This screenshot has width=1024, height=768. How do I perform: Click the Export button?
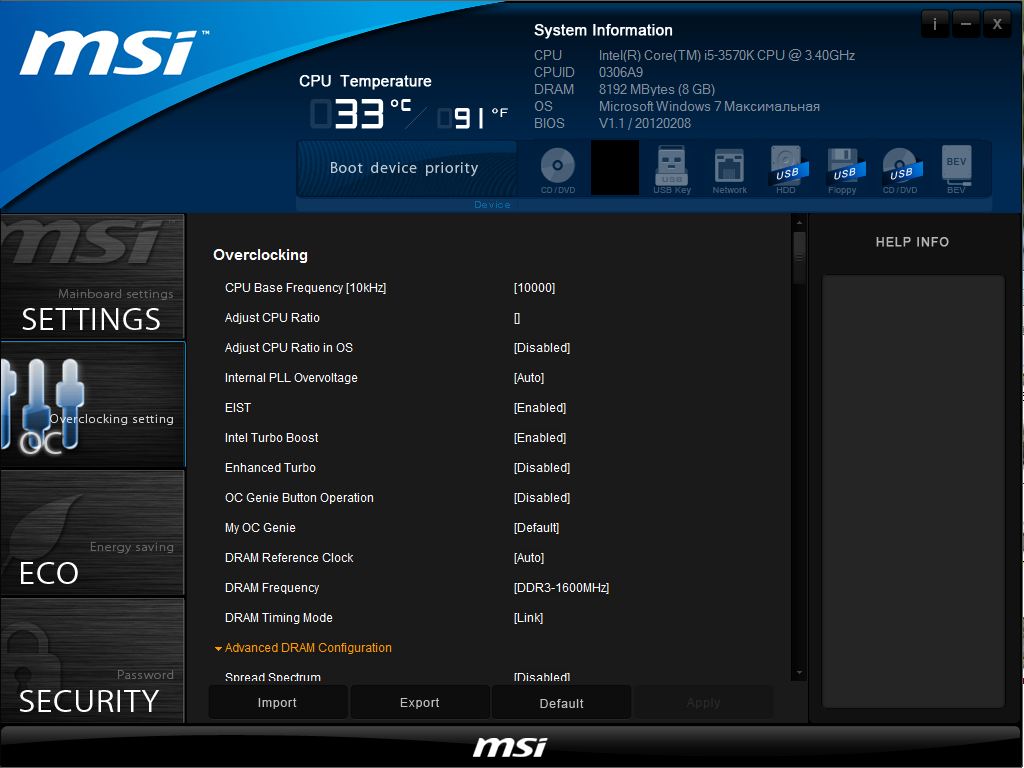click(420, 703)
